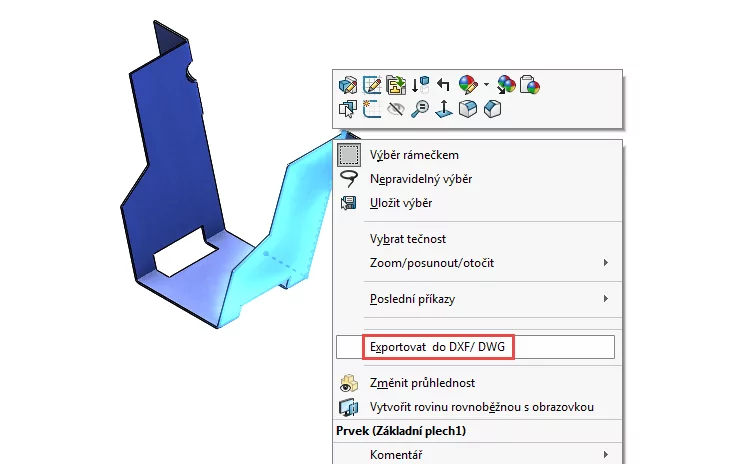Click the lasso icon beside Nepravidelný výběr
750x464 pixels.
(349, 178)
